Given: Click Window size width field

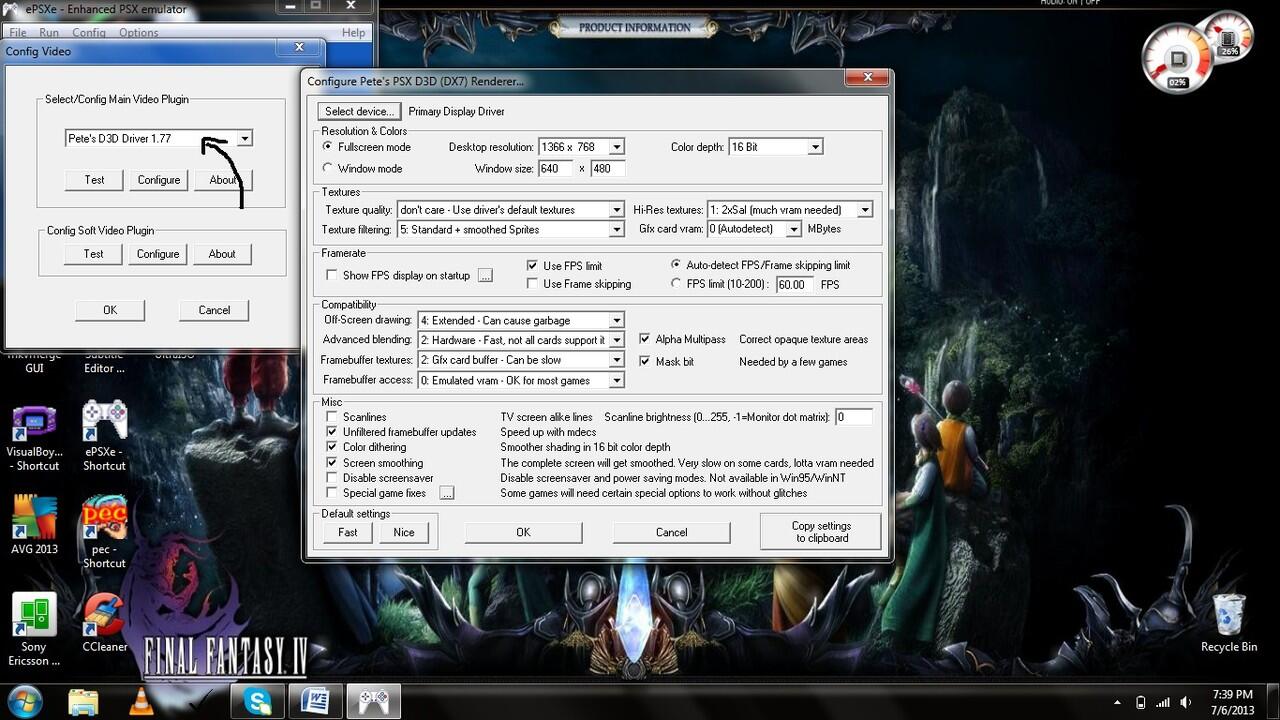Looking at the screenshot, I should pyautogui.click(x=555, y=168).
